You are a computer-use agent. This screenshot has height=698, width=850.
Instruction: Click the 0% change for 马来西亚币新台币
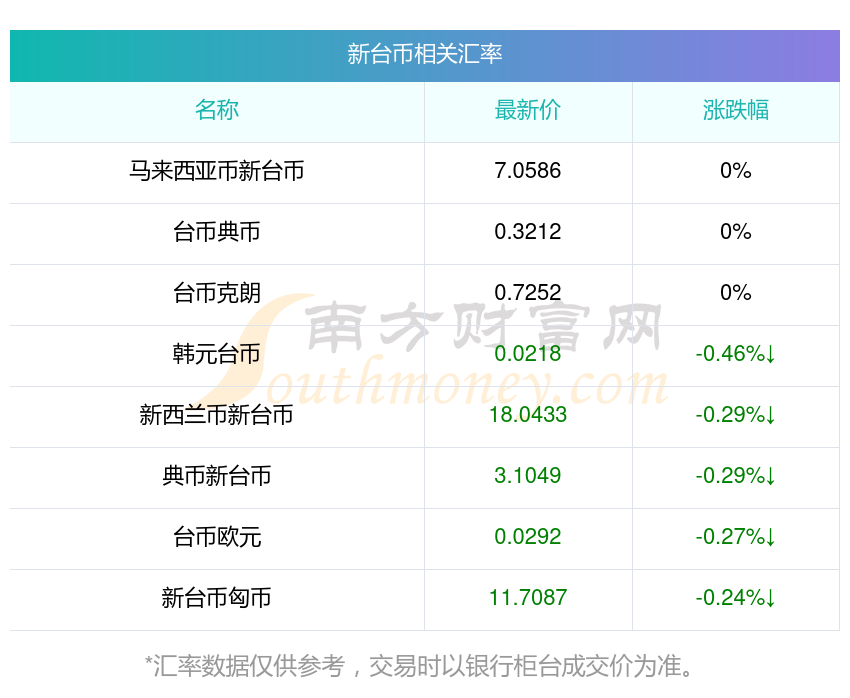point(736,171)
